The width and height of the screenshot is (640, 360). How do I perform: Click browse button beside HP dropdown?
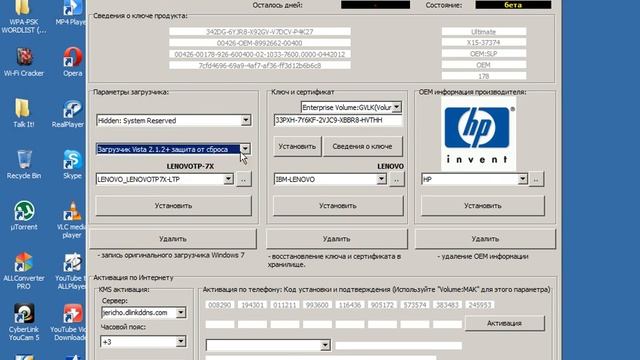coord(536,179)
